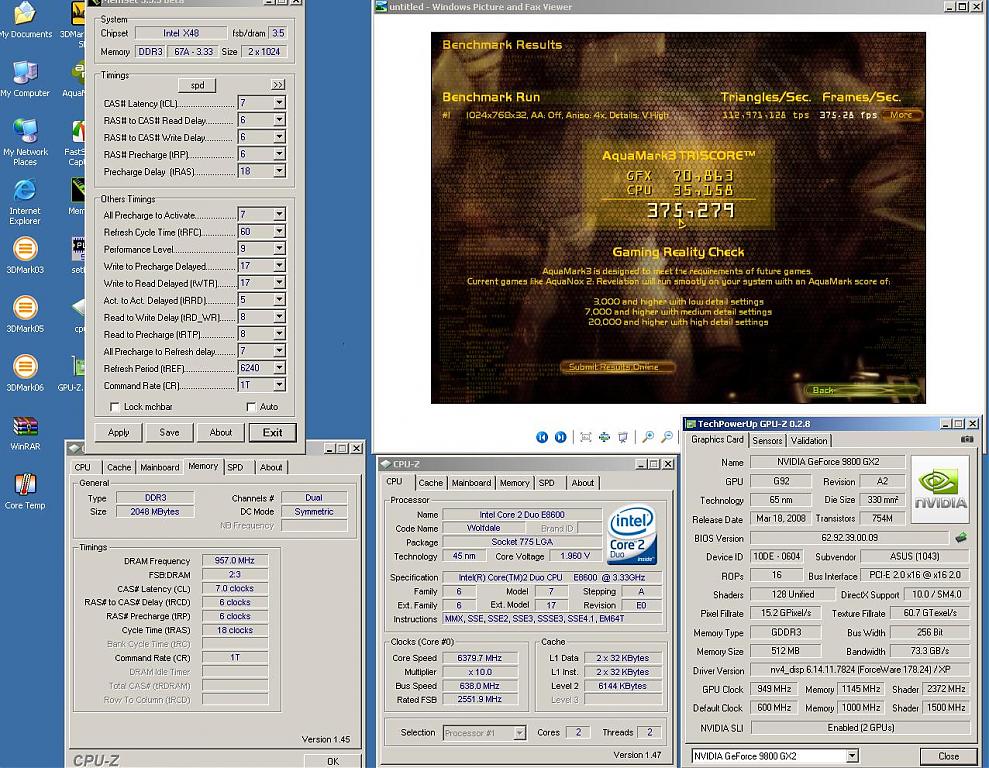Click spd button in Memset Timings
This screenshot has height=768, width=989.
pyautogui.click(x=197, y=85)
